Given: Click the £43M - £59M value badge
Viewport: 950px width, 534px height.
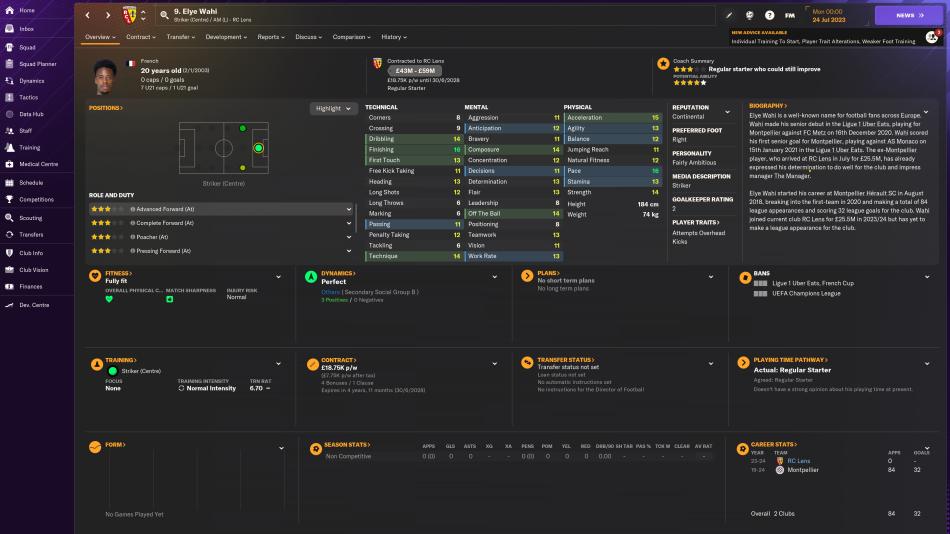Looking at the screenshot, I should pyautogui.click(x=415, y=71).
